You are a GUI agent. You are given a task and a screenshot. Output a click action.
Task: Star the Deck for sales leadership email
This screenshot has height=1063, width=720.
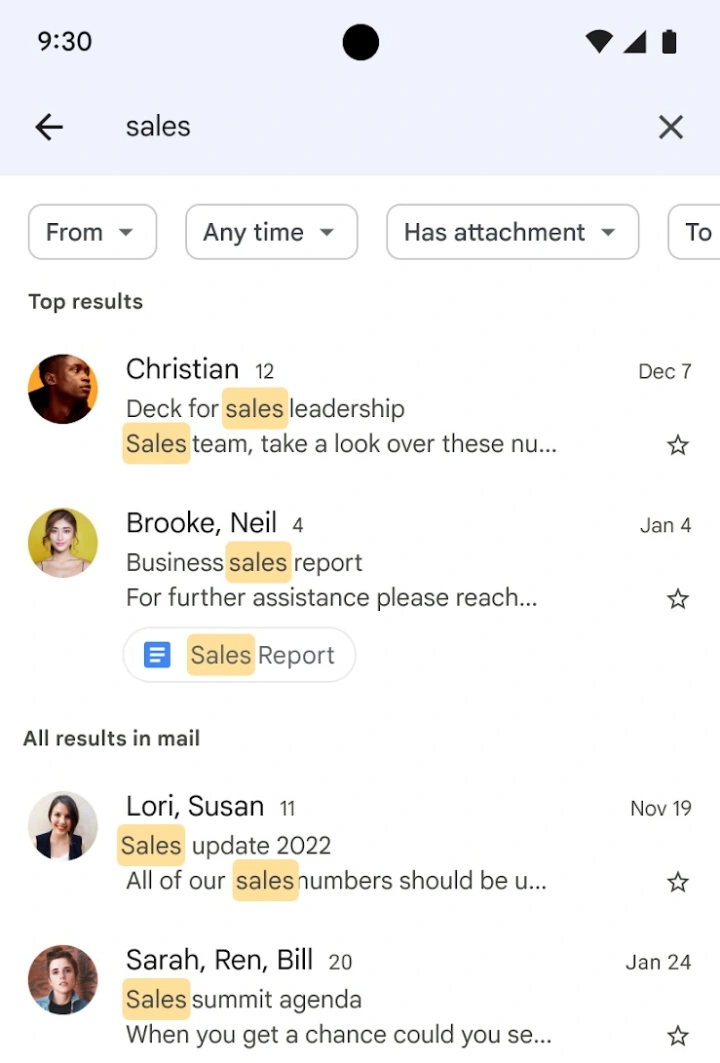pos(678,445)
